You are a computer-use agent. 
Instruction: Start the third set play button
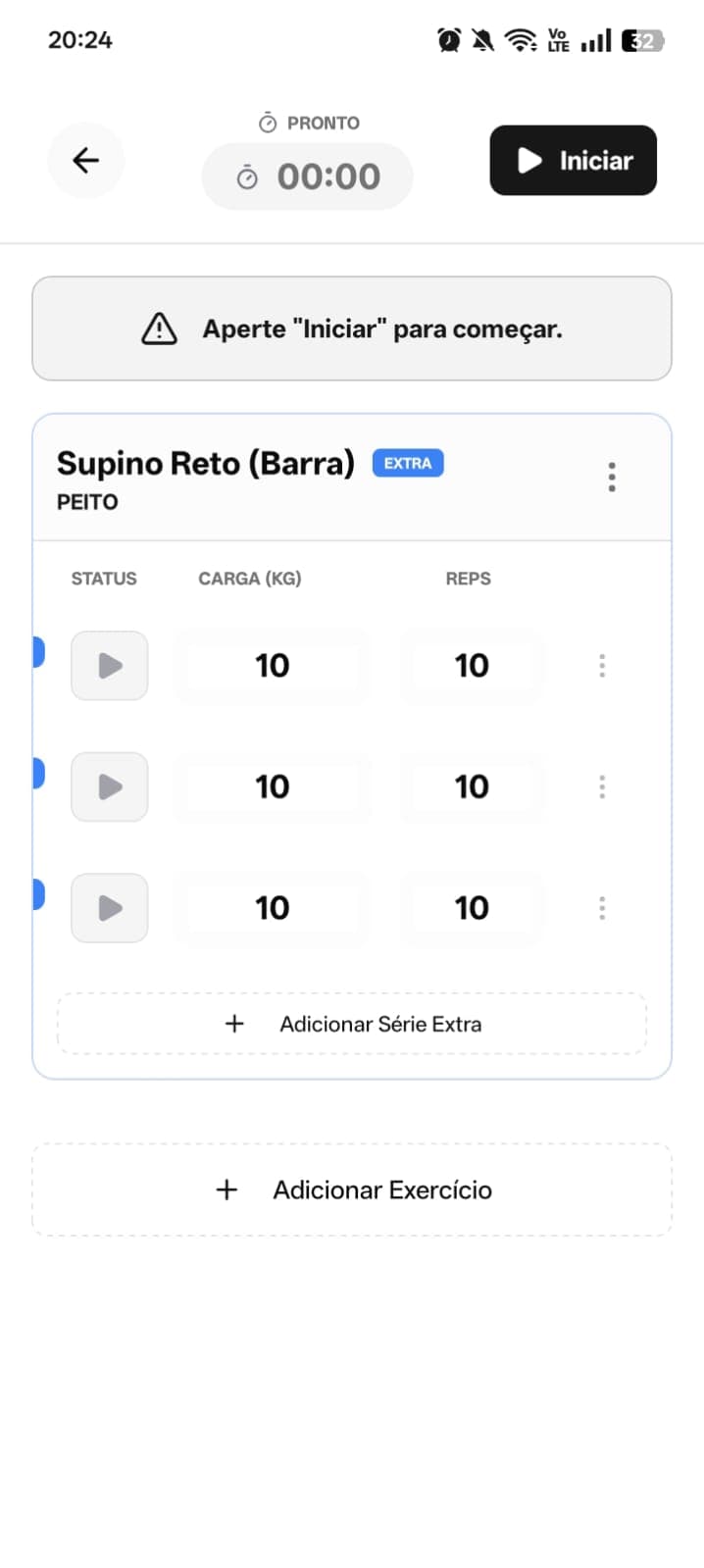coord(110,908)
